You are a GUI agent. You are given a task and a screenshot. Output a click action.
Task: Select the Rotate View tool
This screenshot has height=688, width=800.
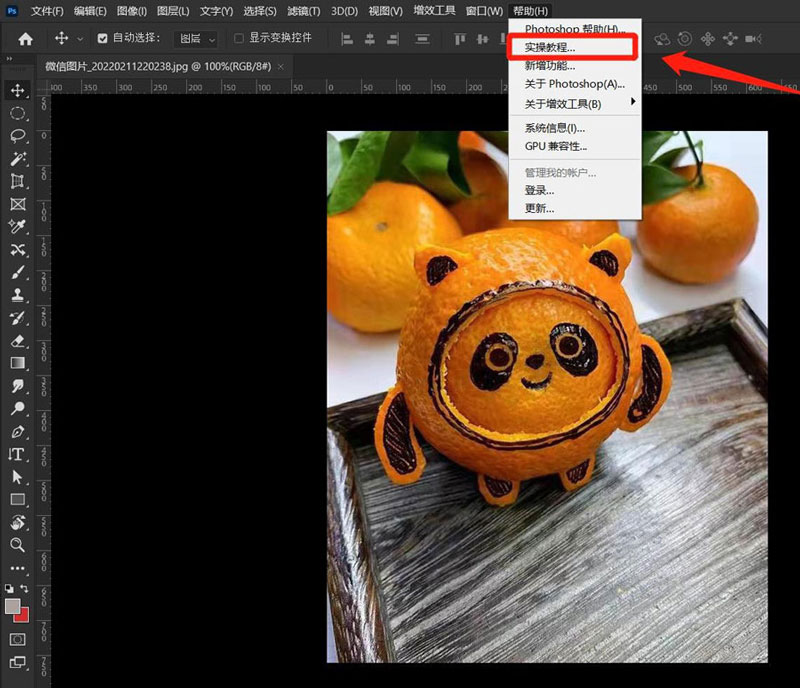(17, 523)
